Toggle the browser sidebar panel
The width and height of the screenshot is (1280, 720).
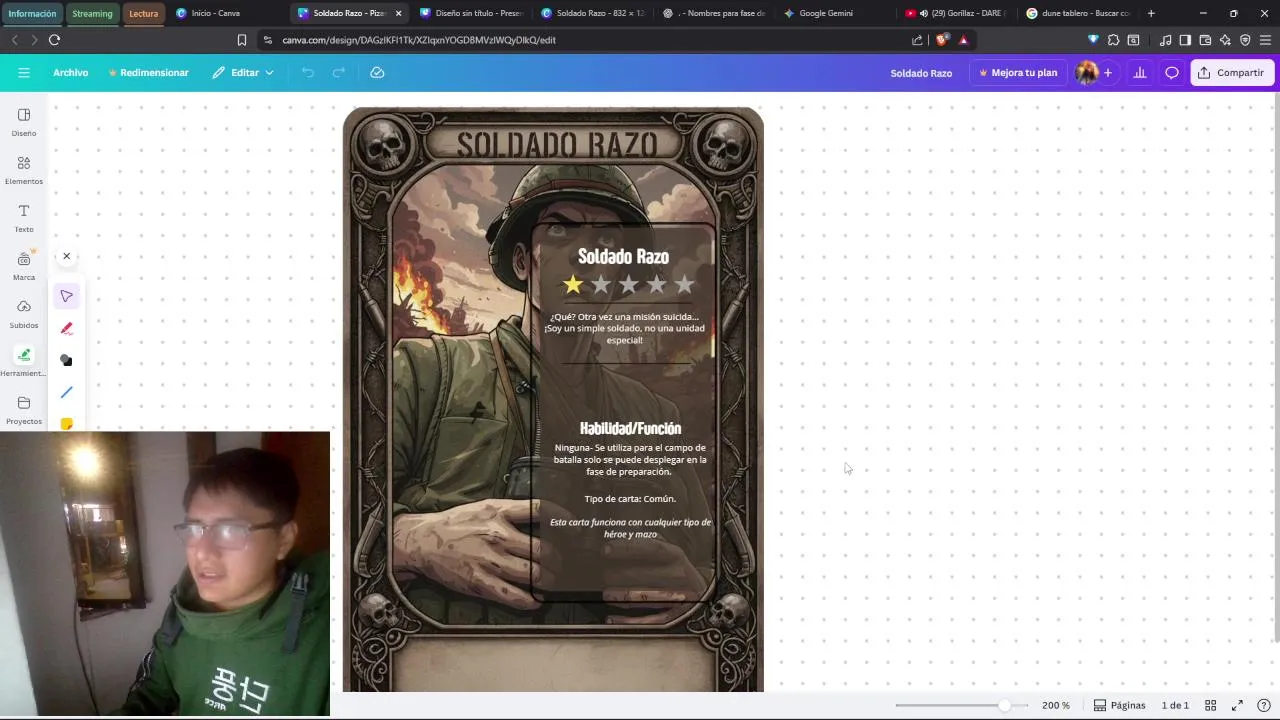pos(1185,40)
